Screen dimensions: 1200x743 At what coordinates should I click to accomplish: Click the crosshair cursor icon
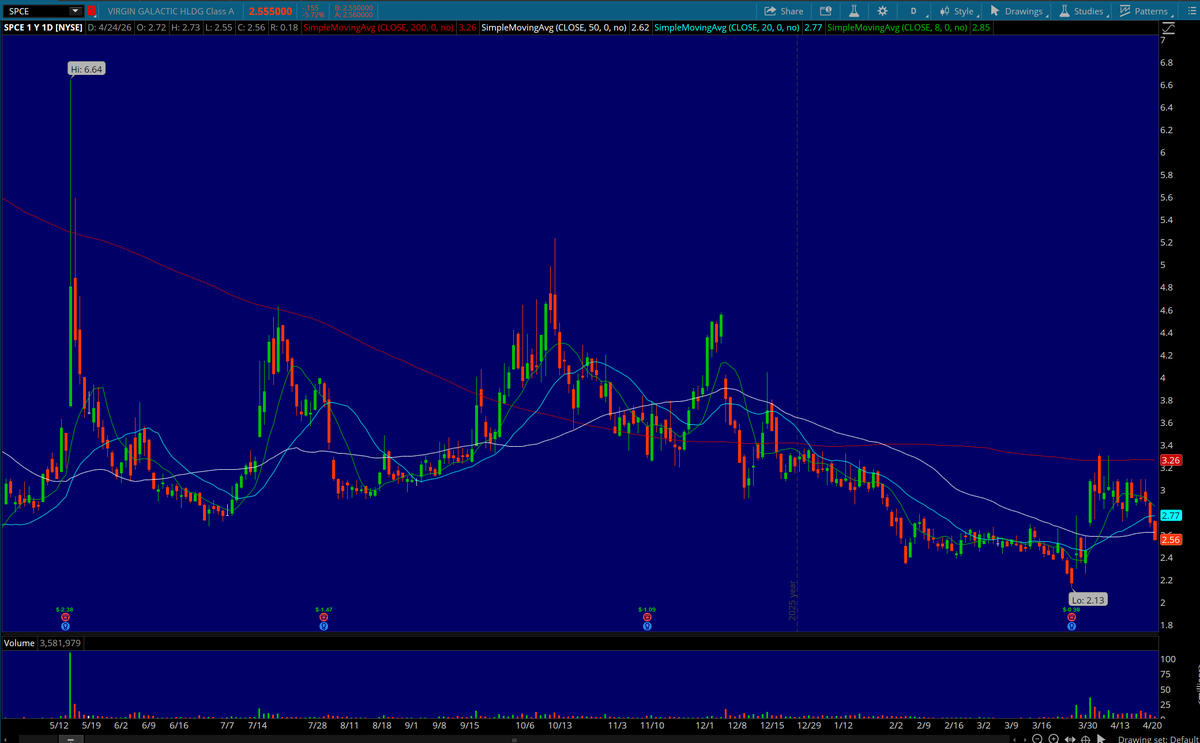coord(1085,739)
